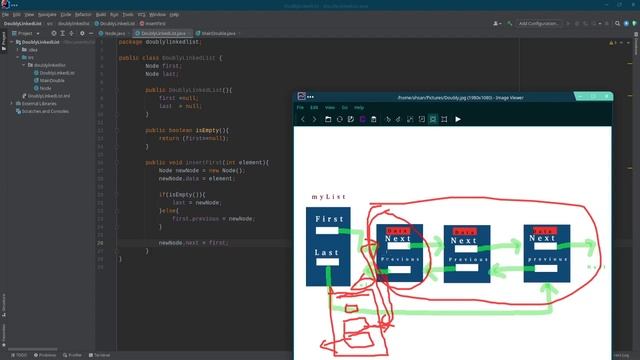Click the normal size icon in Image Viewer
The image size is (640, 360).
pos(422,119)
